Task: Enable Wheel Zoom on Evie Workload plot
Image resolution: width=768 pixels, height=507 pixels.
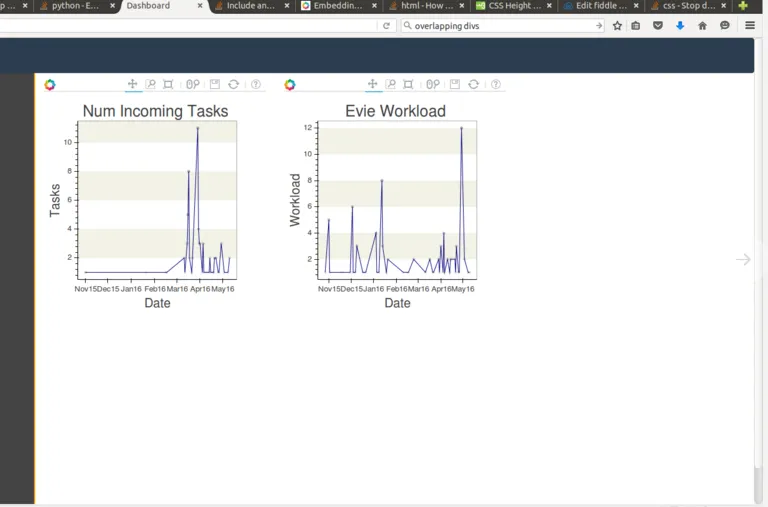Action: (432, 84)
